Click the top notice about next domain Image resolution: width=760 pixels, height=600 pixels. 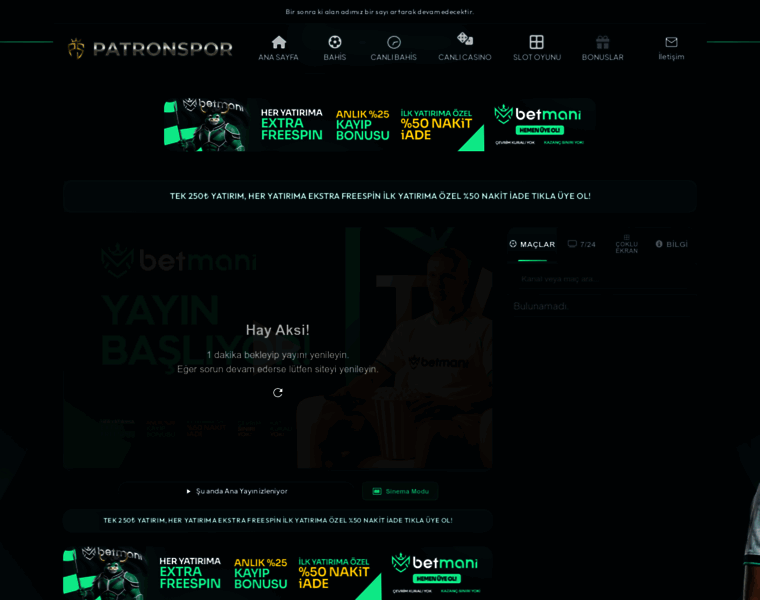[380, 12]
